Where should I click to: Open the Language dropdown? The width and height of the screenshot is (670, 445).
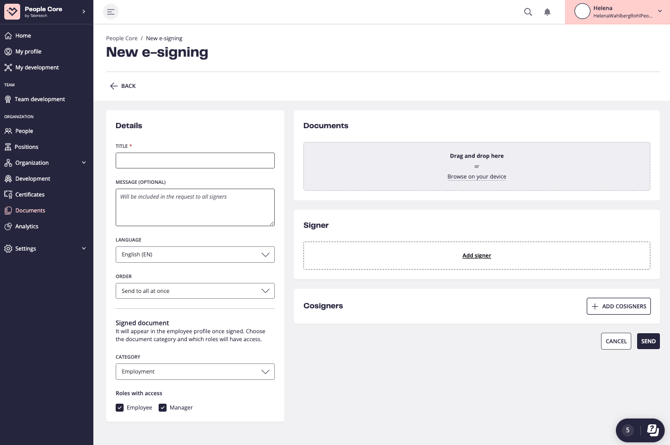(195, 255)
